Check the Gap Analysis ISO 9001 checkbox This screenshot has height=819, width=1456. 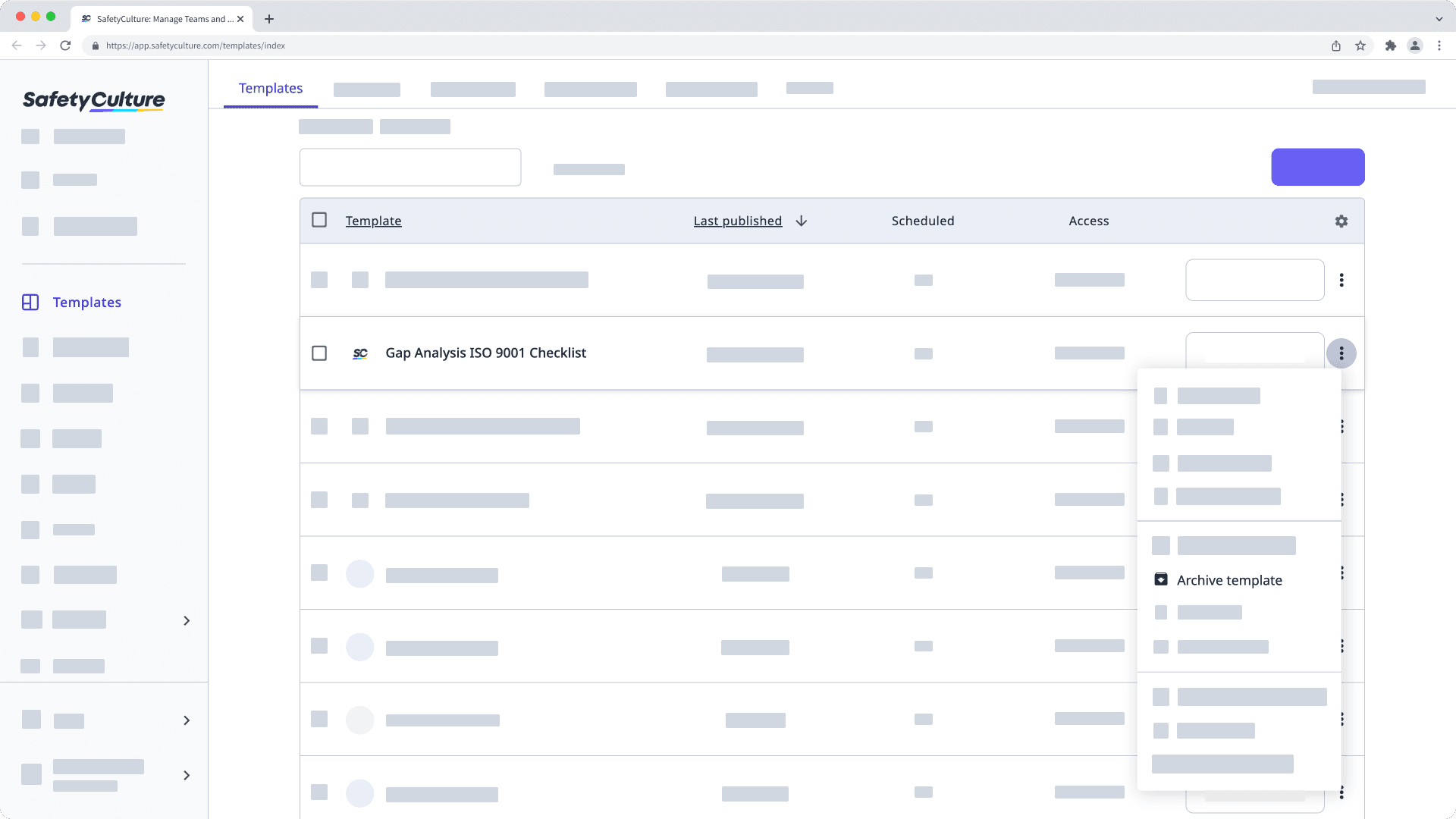tap(319, 353)
